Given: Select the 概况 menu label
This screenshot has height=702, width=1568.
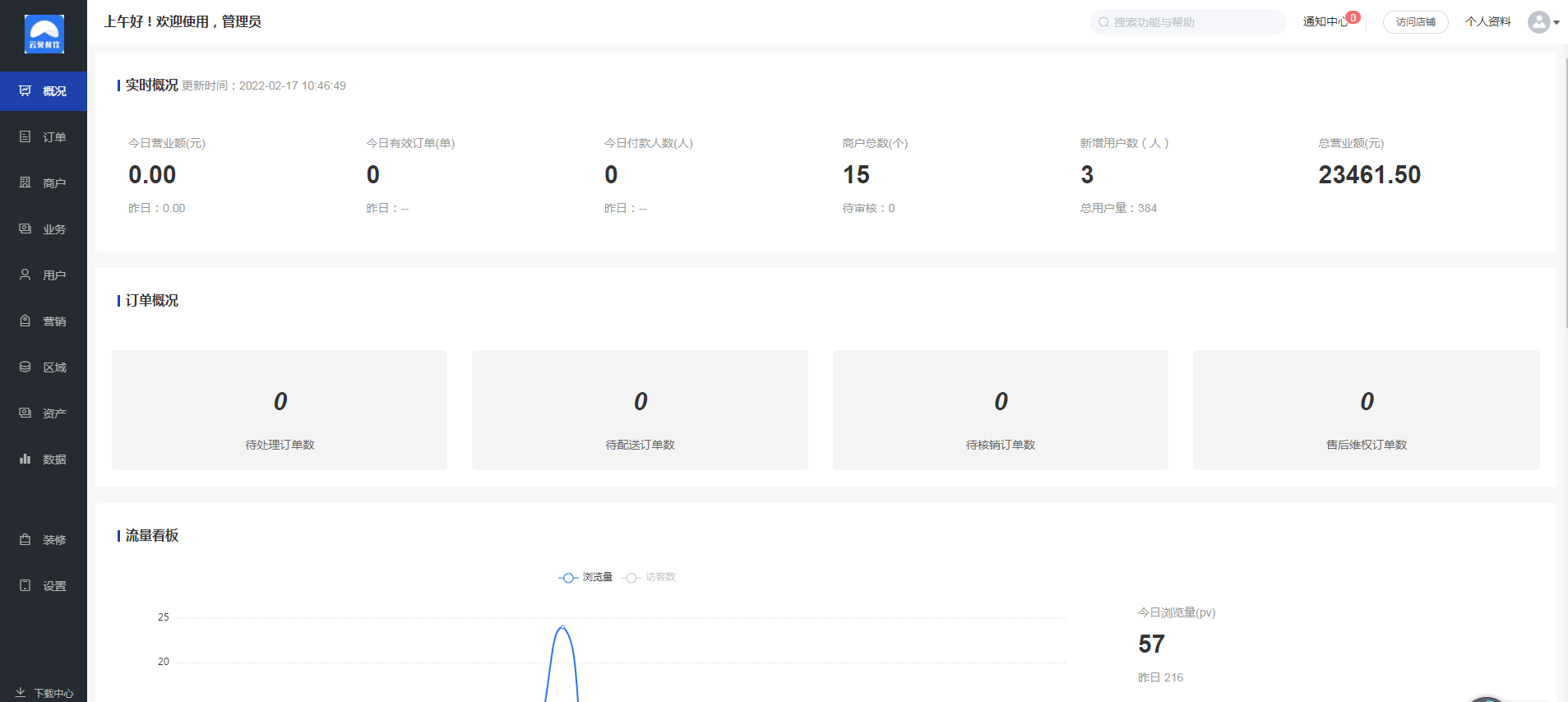Looking at the screenshot, I should [x=54, y=91].
